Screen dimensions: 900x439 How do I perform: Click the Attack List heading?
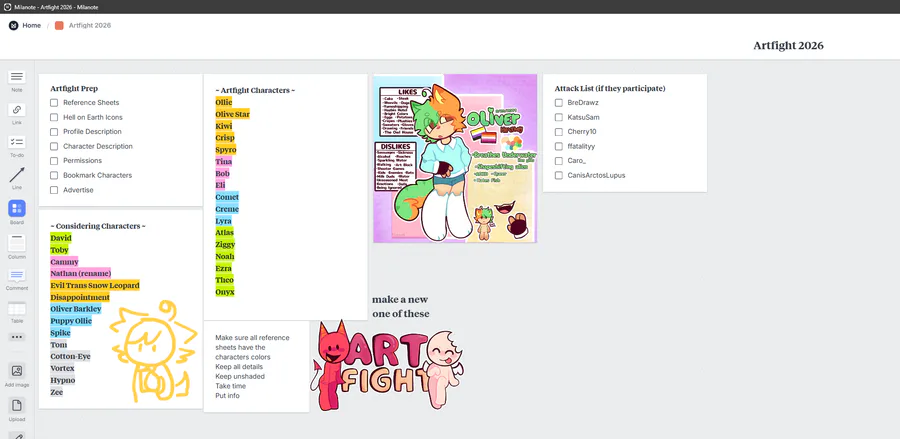click(610, 88)
